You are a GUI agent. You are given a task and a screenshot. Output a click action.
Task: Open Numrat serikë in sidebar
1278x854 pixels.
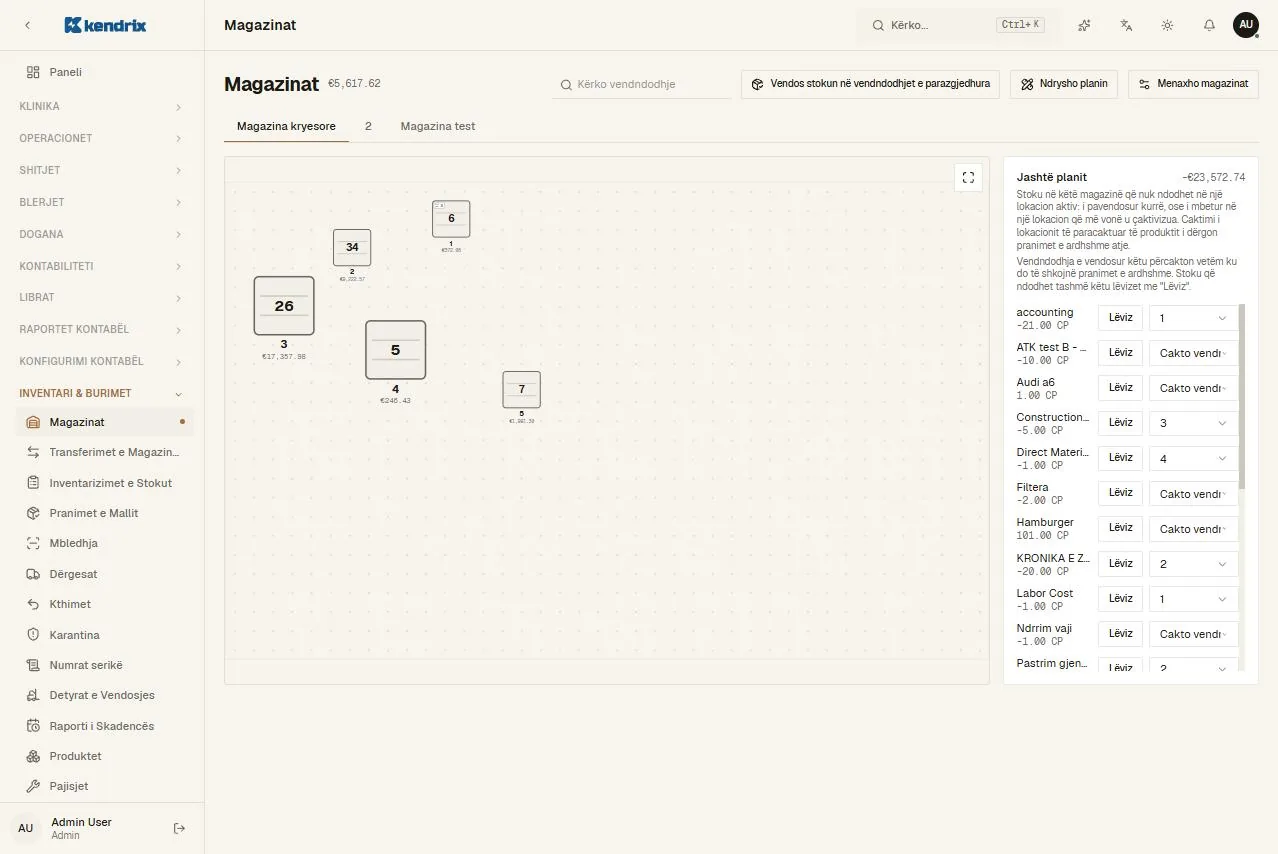[102, 665]
